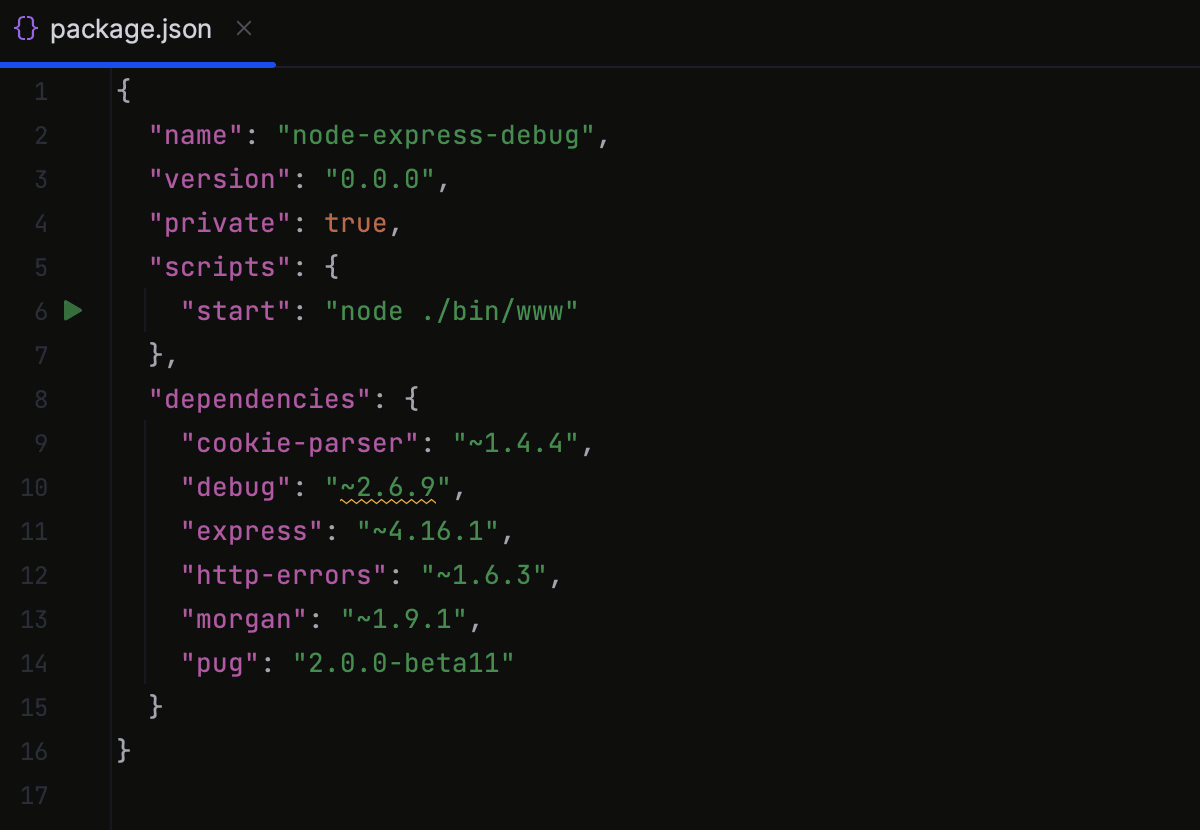Click line number 6 in the gutter

41,311
